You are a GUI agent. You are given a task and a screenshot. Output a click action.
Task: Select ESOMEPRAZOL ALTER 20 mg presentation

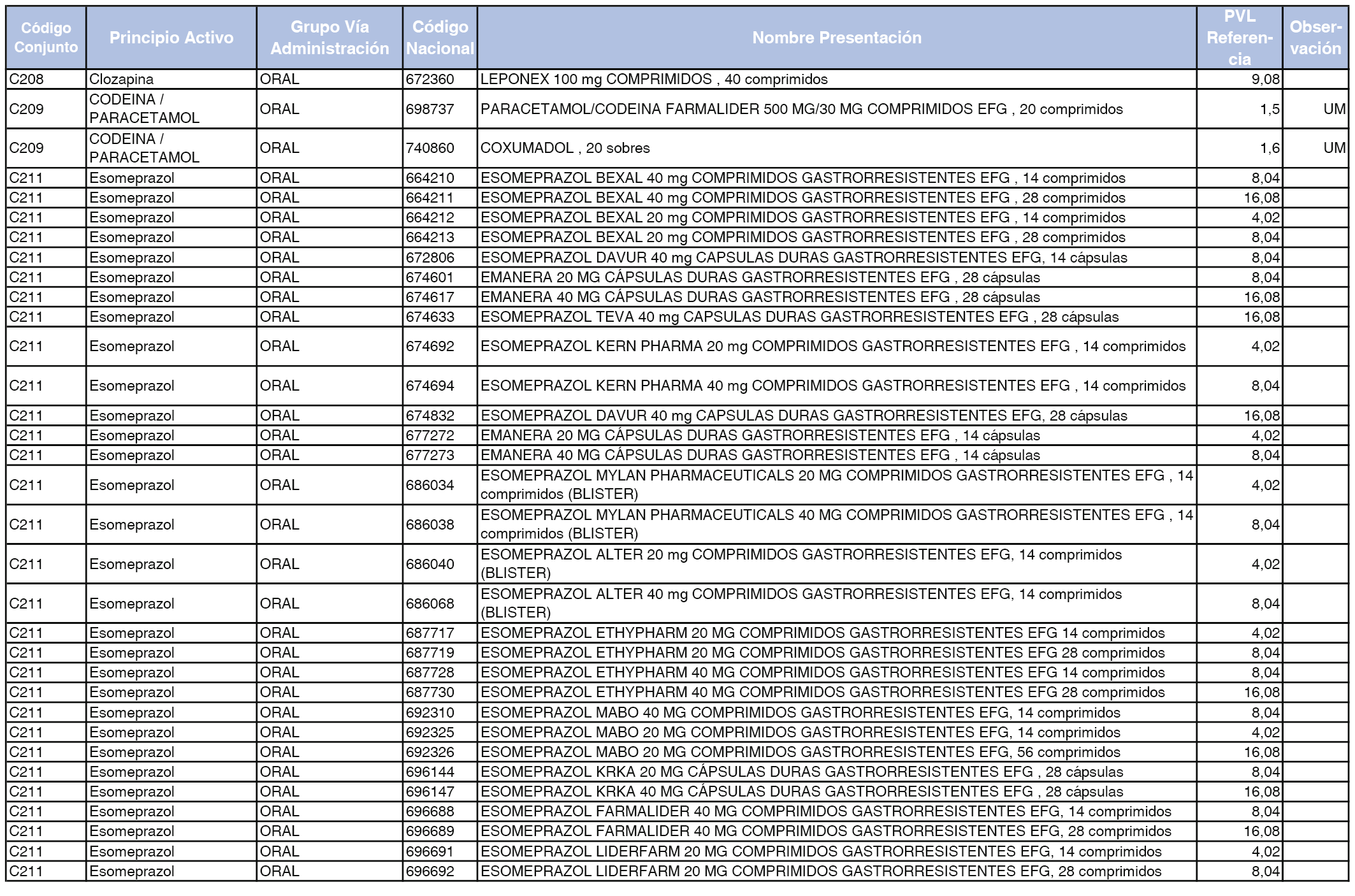pos(837,564)
